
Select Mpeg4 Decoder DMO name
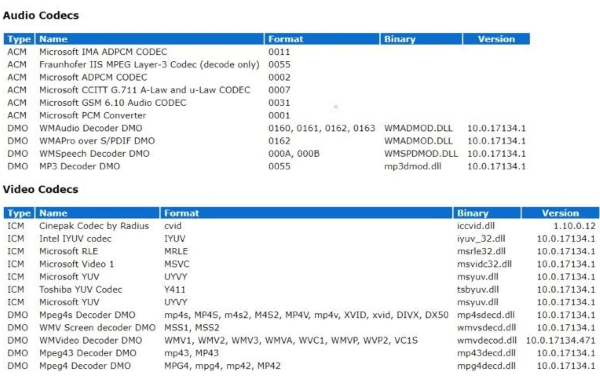(x=85, y=366)
